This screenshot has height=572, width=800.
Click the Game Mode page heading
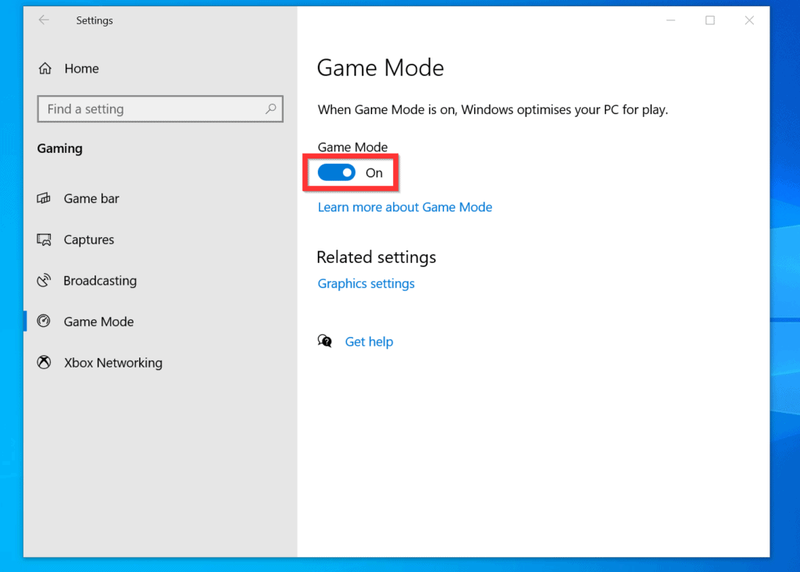[380, 68]
